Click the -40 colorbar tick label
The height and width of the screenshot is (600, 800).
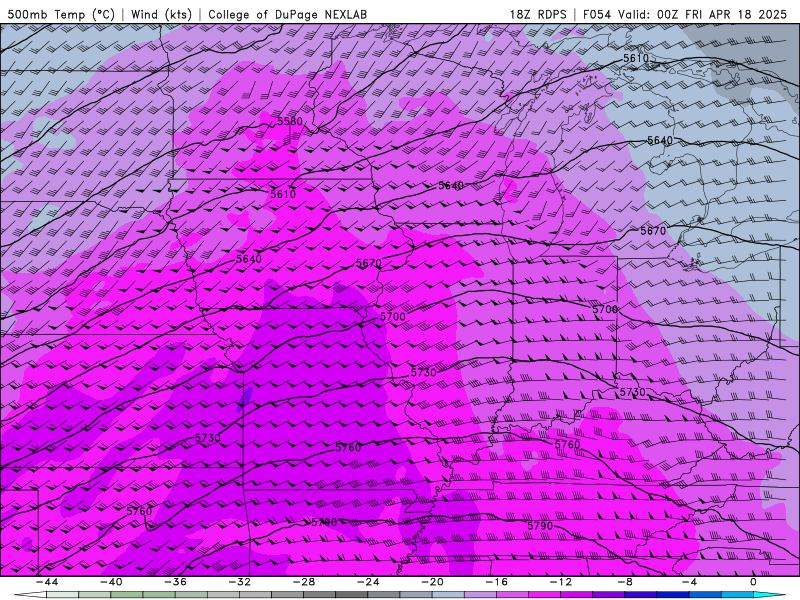tap(111, 582)
